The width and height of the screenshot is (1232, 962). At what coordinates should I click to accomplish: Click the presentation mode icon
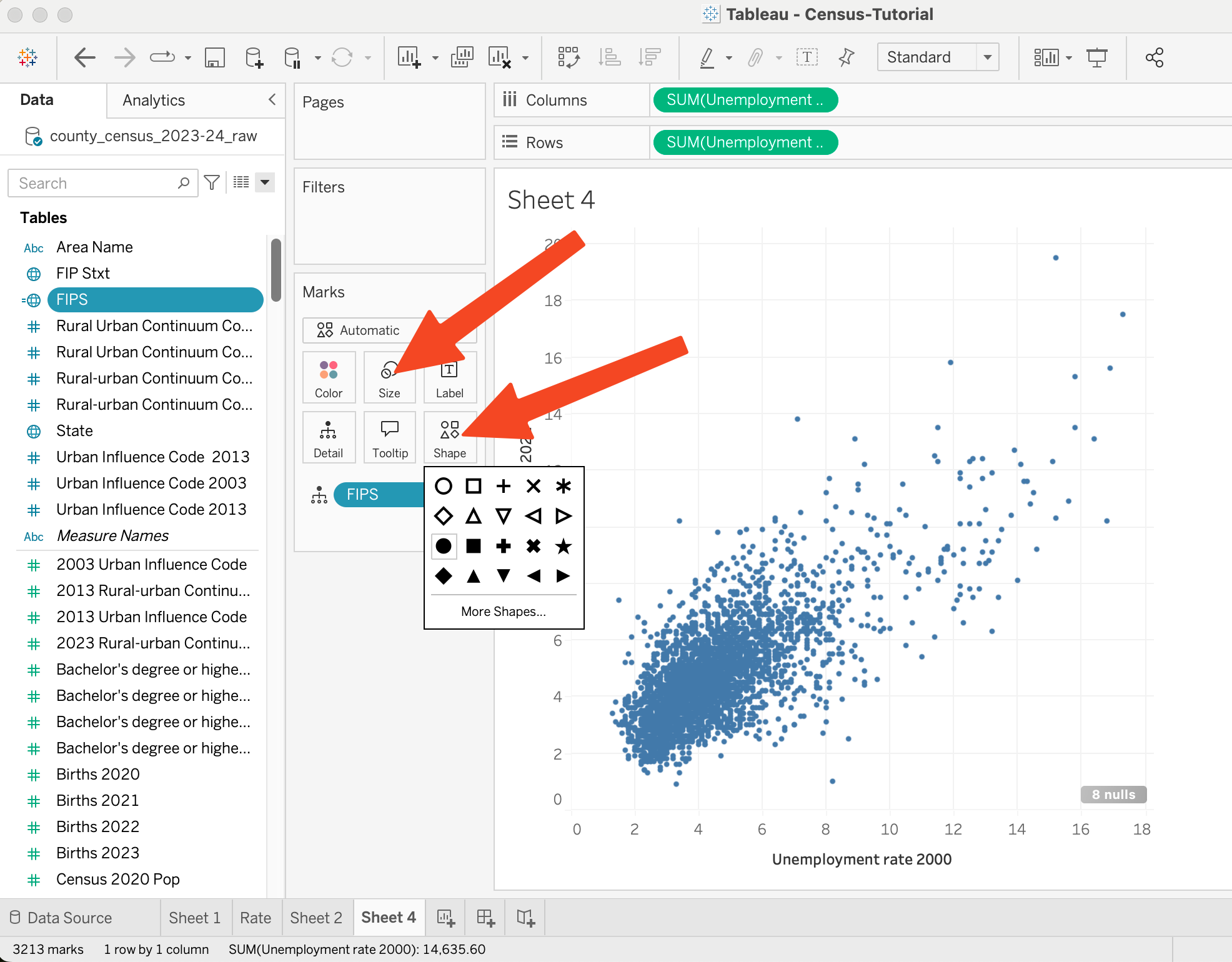tap(1097, 57)
